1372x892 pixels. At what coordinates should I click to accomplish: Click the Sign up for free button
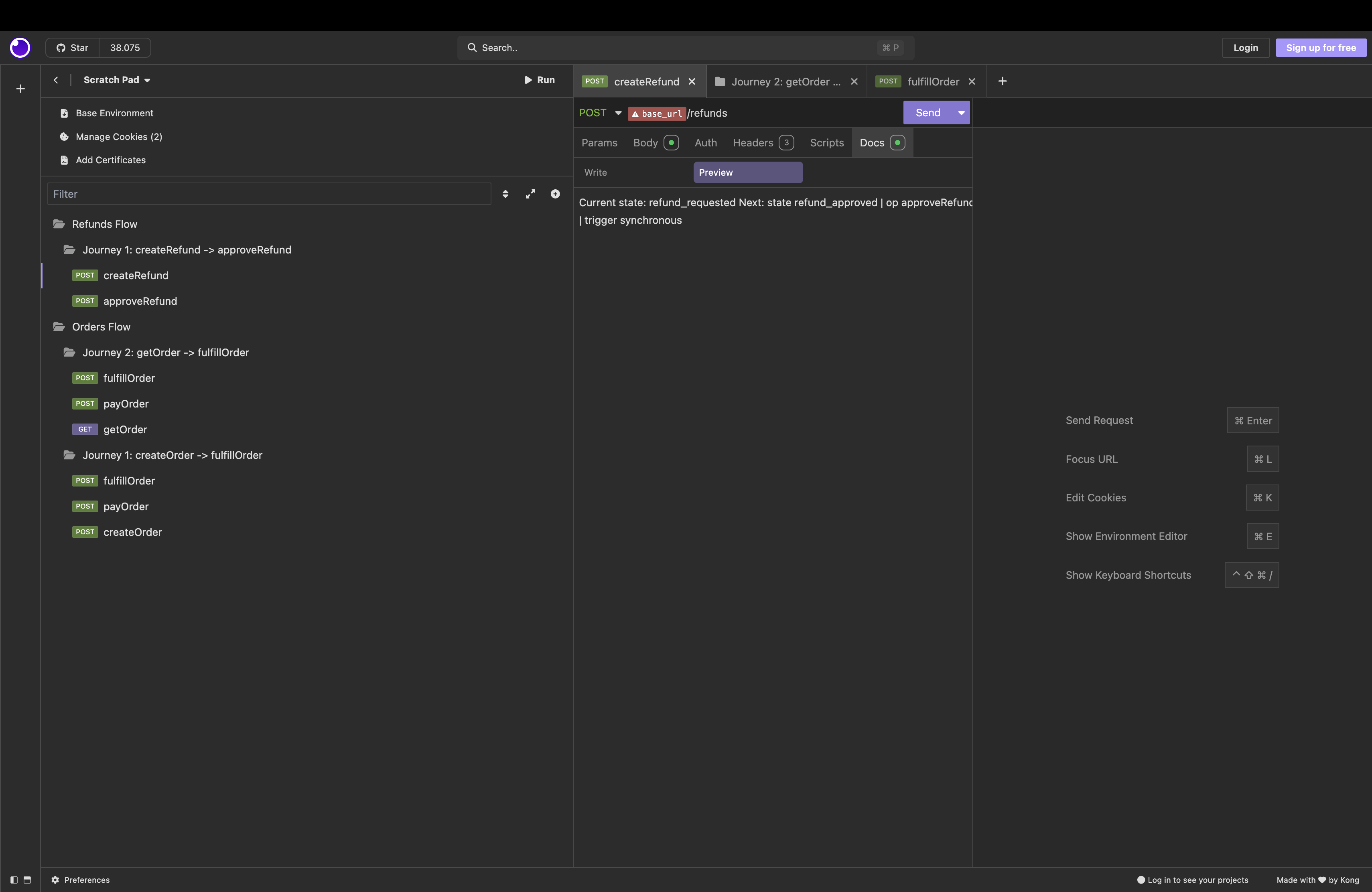tap(1321, 47)
